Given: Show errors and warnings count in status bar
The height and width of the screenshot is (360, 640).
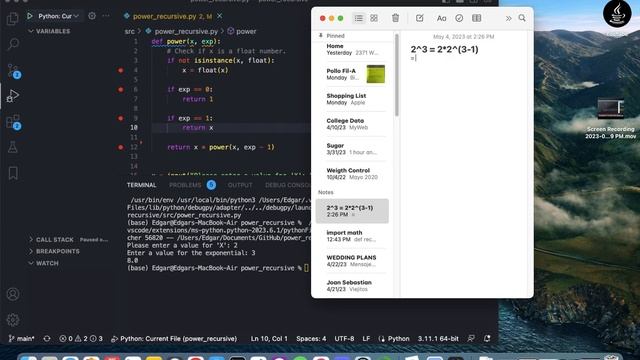Looking at the screenshot, I should (x=81, y=338).
